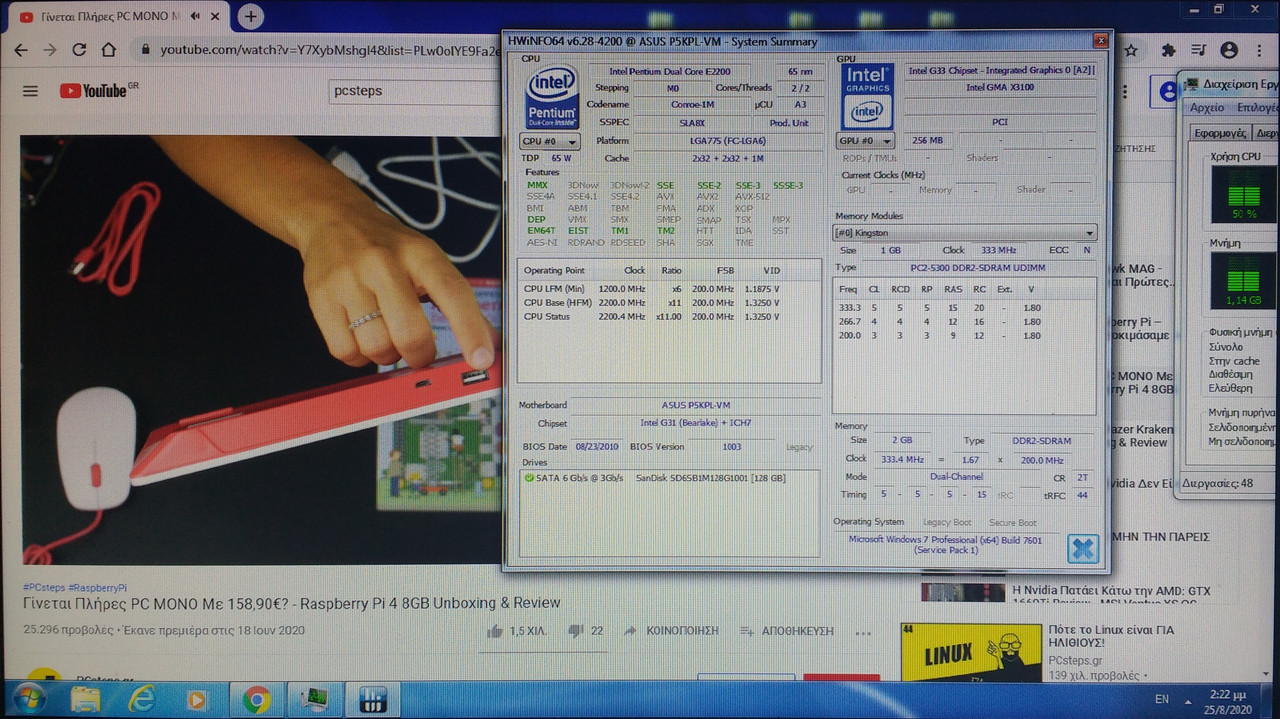
Task: Click the EN language indicator
Action: 1161,699
